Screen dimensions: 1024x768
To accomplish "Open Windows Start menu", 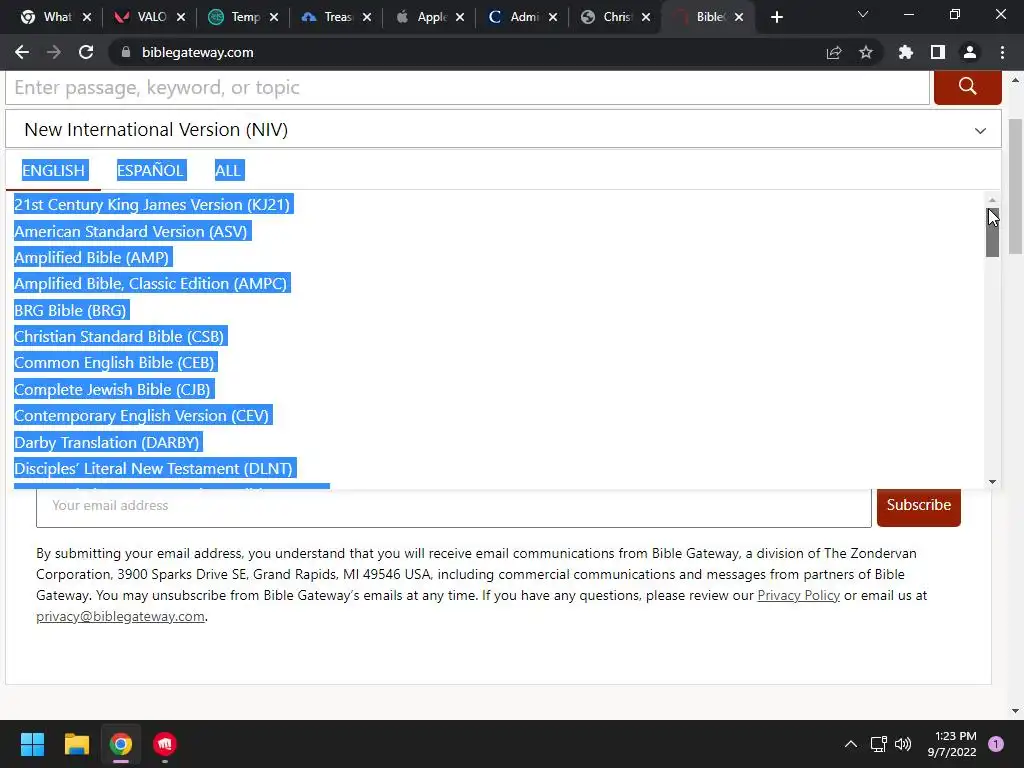I will (32, 744).
